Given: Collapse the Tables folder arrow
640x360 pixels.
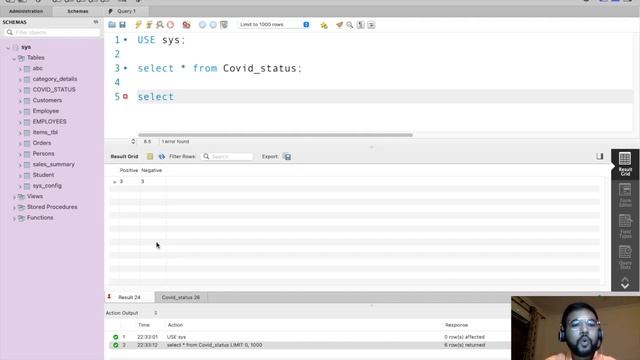Looking at the screenshot, I should point(14,58).
